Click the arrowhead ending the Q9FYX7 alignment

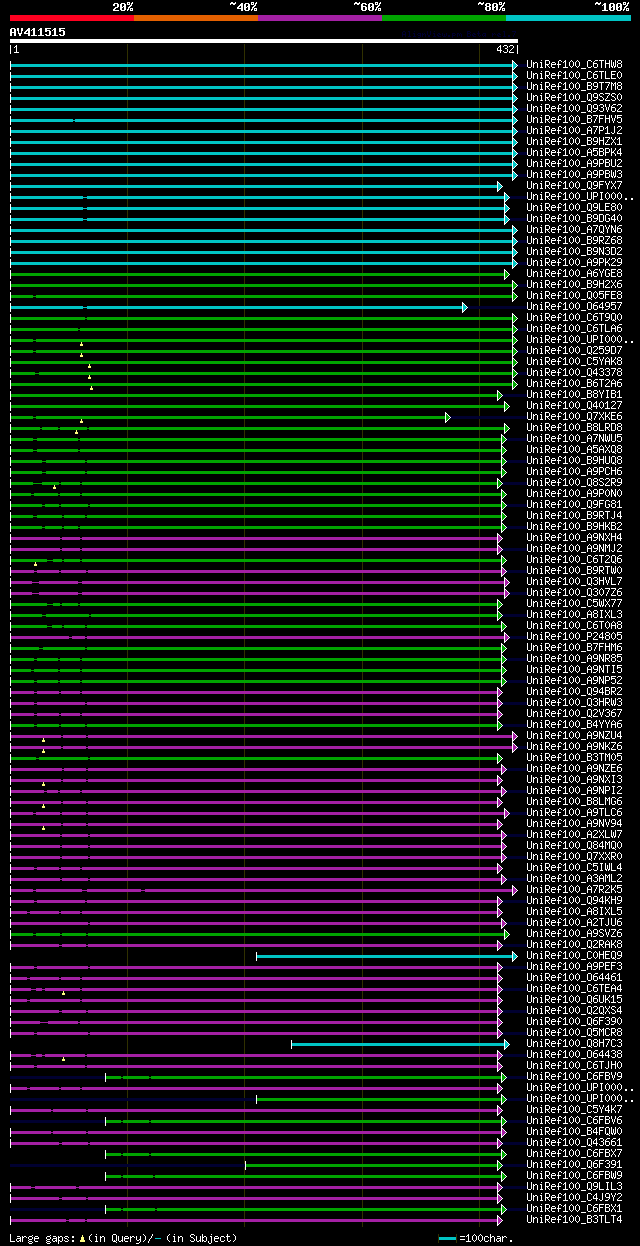tap(500, 186)
